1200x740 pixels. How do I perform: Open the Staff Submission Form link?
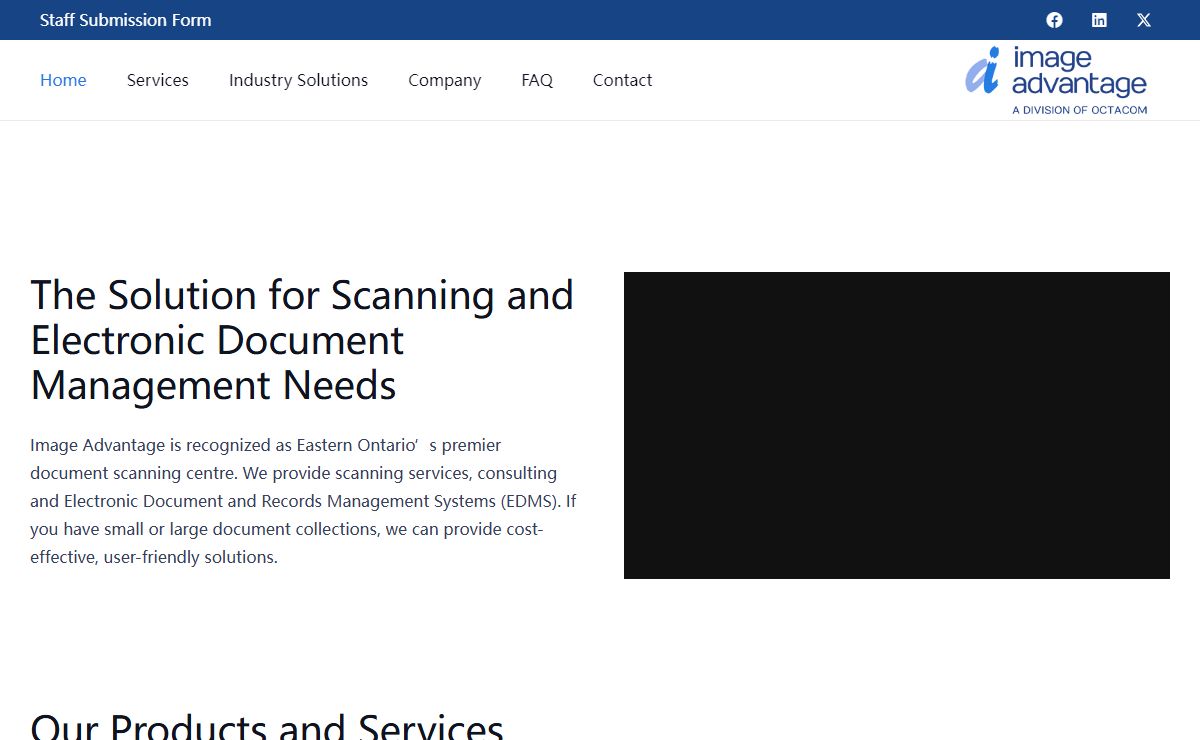[x=126, y=20]
